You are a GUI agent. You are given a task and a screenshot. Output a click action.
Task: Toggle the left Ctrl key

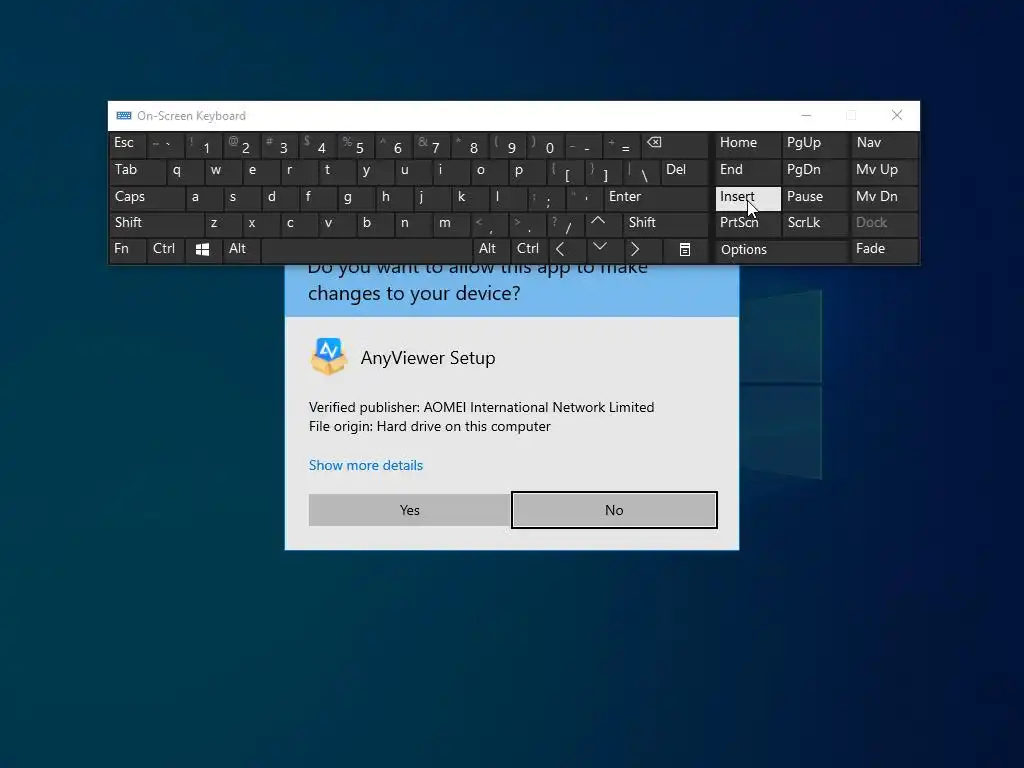[x=165, y=249]
